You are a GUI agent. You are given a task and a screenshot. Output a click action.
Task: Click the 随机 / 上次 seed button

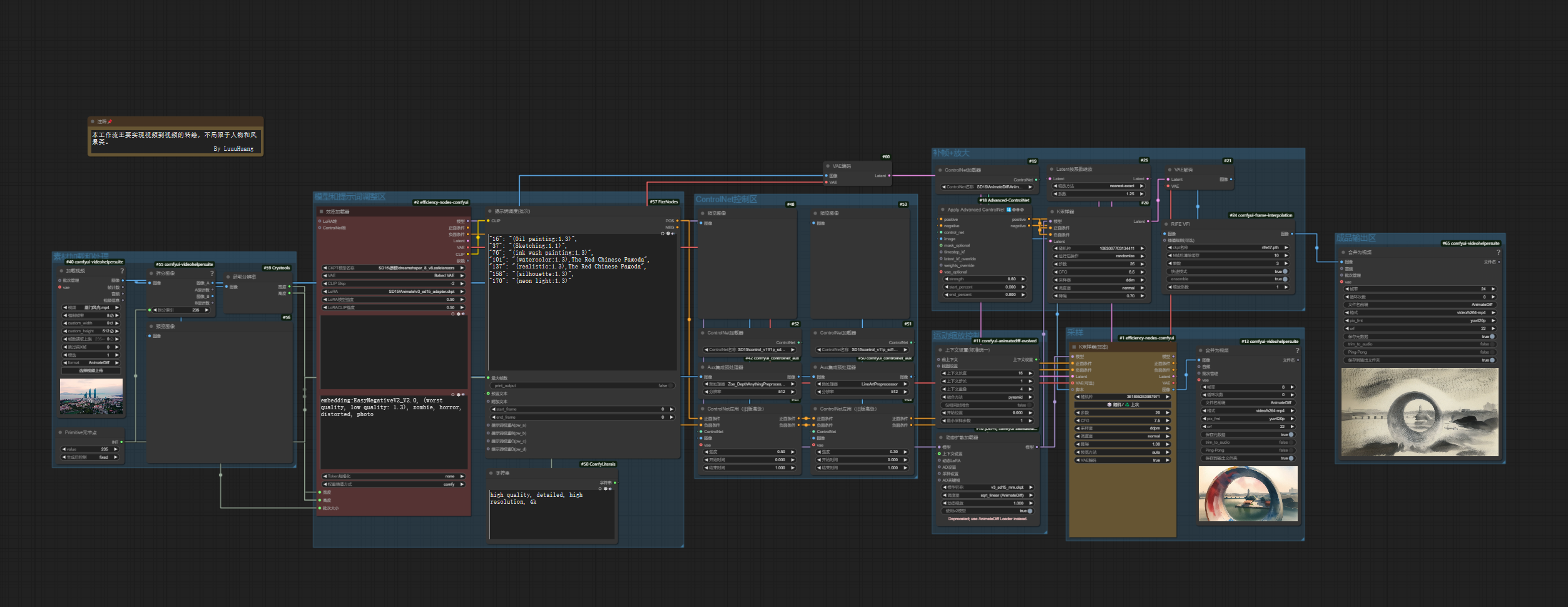tap(1123, 405)
